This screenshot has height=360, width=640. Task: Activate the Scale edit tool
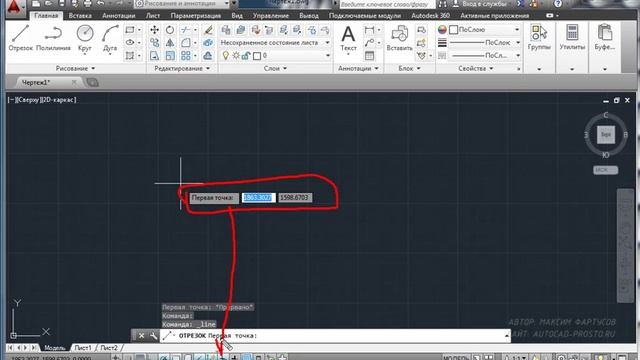point(170,55)
